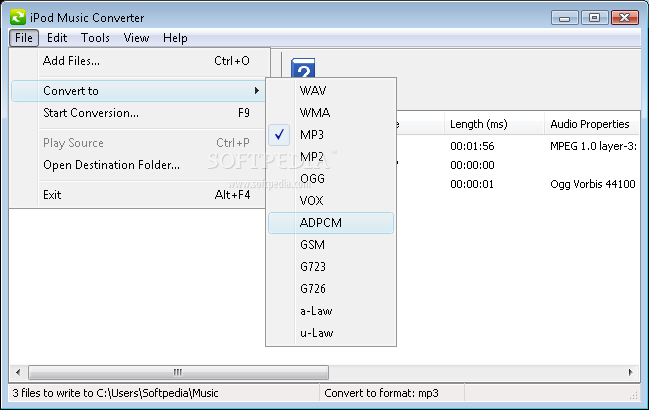Select the 00:01:56 length cell

click(472, 146)
